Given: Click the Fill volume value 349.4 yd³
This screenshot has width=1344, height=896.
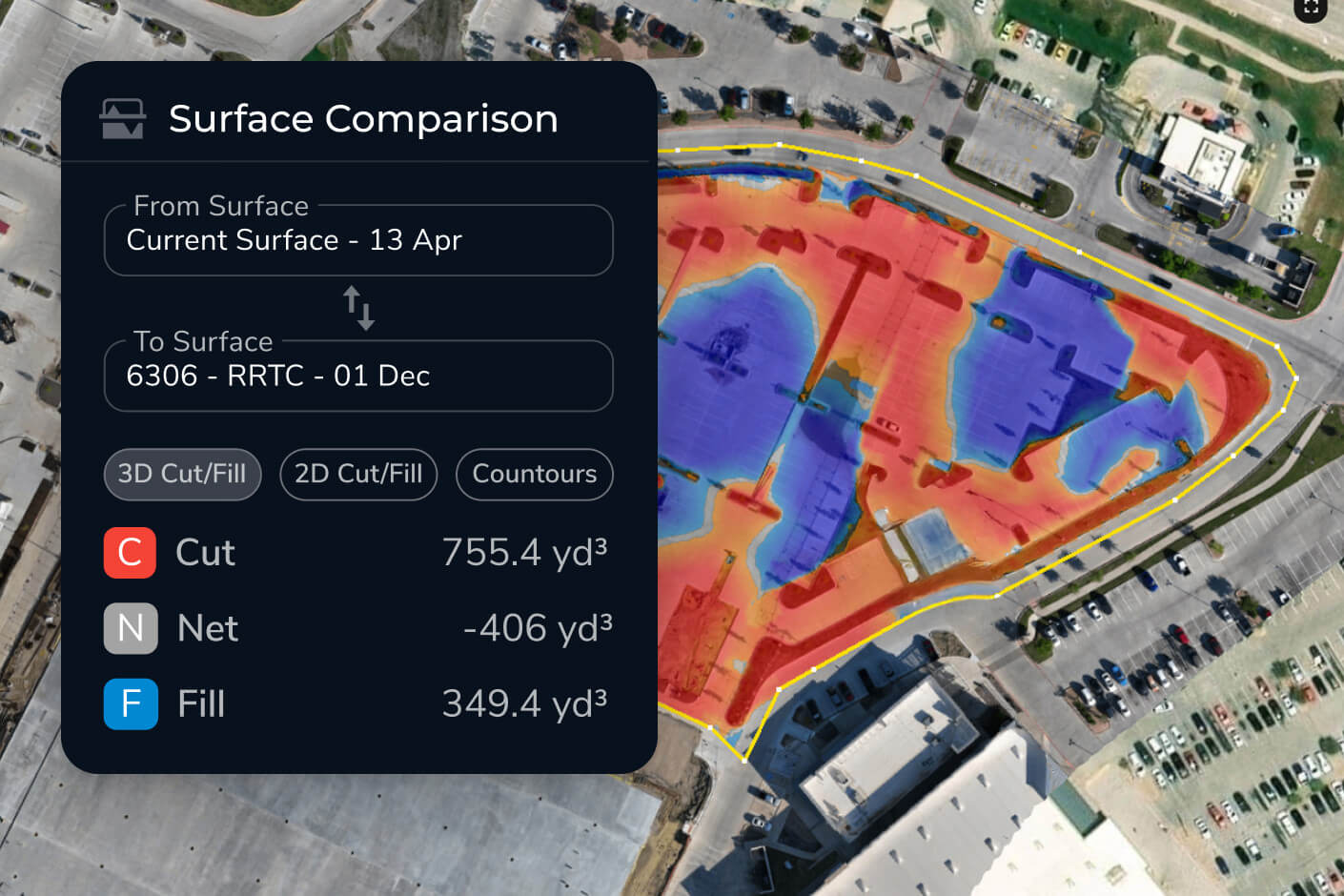Looking at the screenshot, I should (524, 703).
